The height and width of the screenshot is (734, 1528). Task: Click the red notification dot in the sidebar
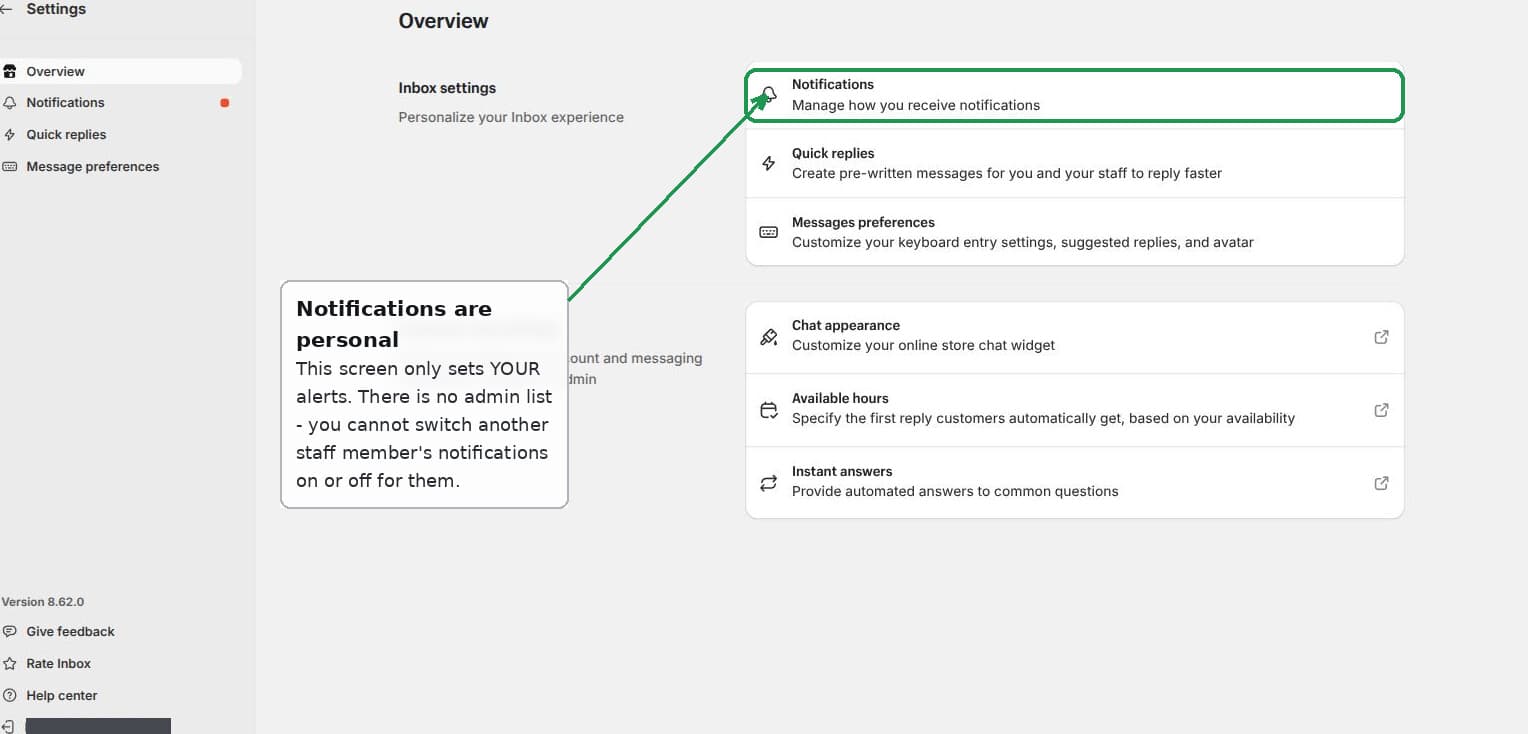(x=225, y=103)
